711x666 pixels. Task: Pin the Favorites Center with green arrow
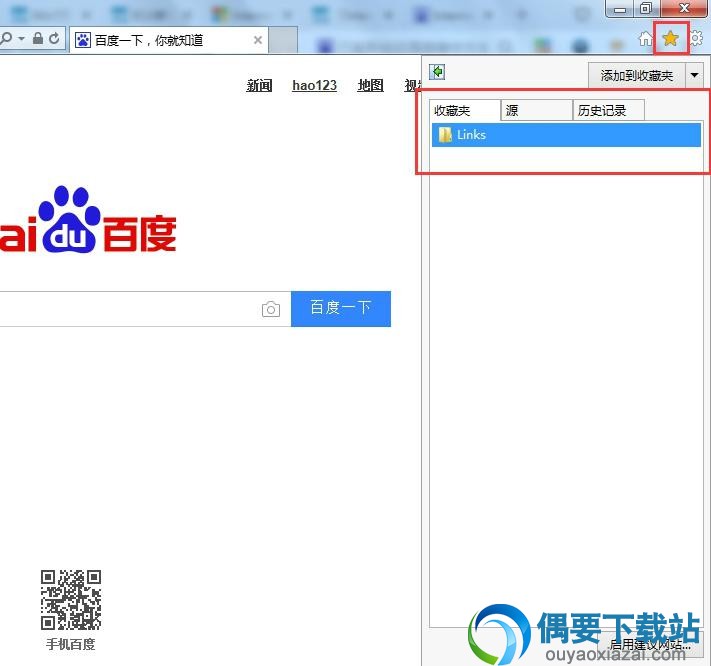437,72
